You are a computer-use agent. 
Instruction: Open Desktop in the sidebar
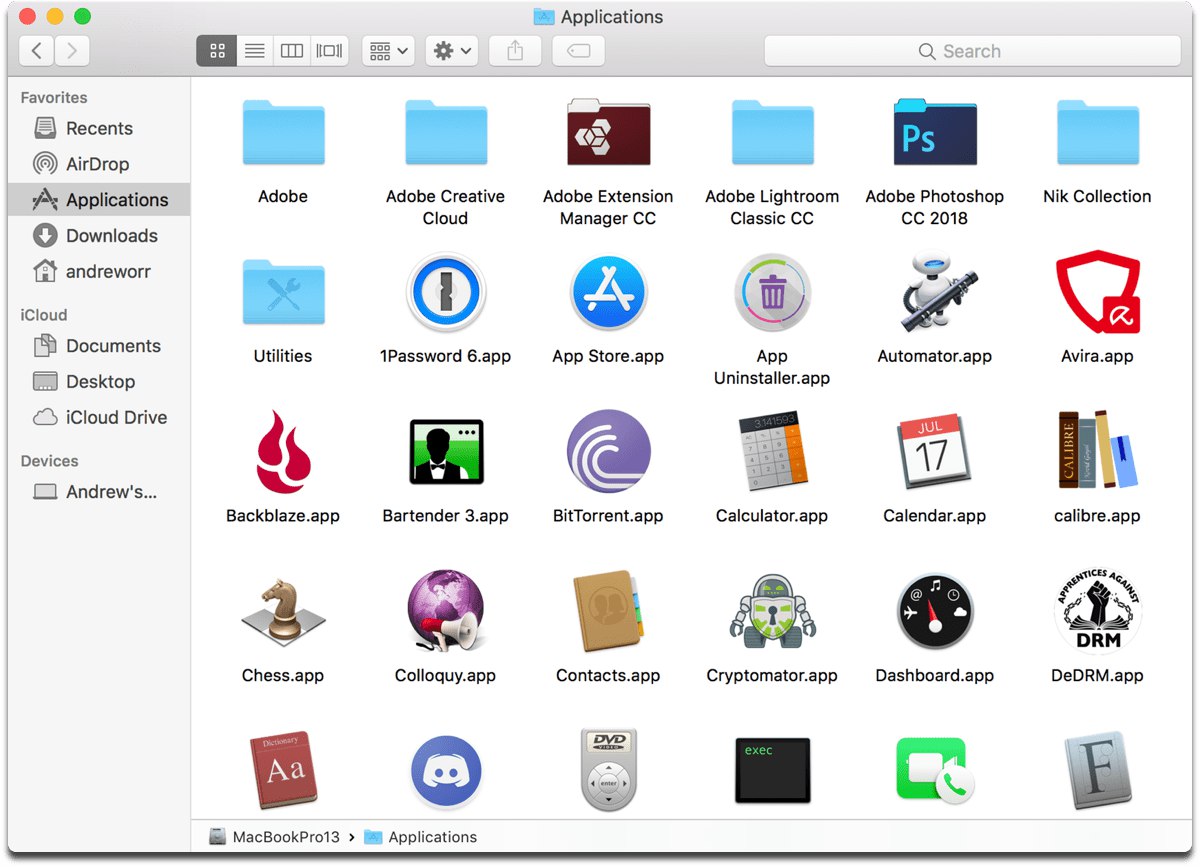[x=99, y=382]
